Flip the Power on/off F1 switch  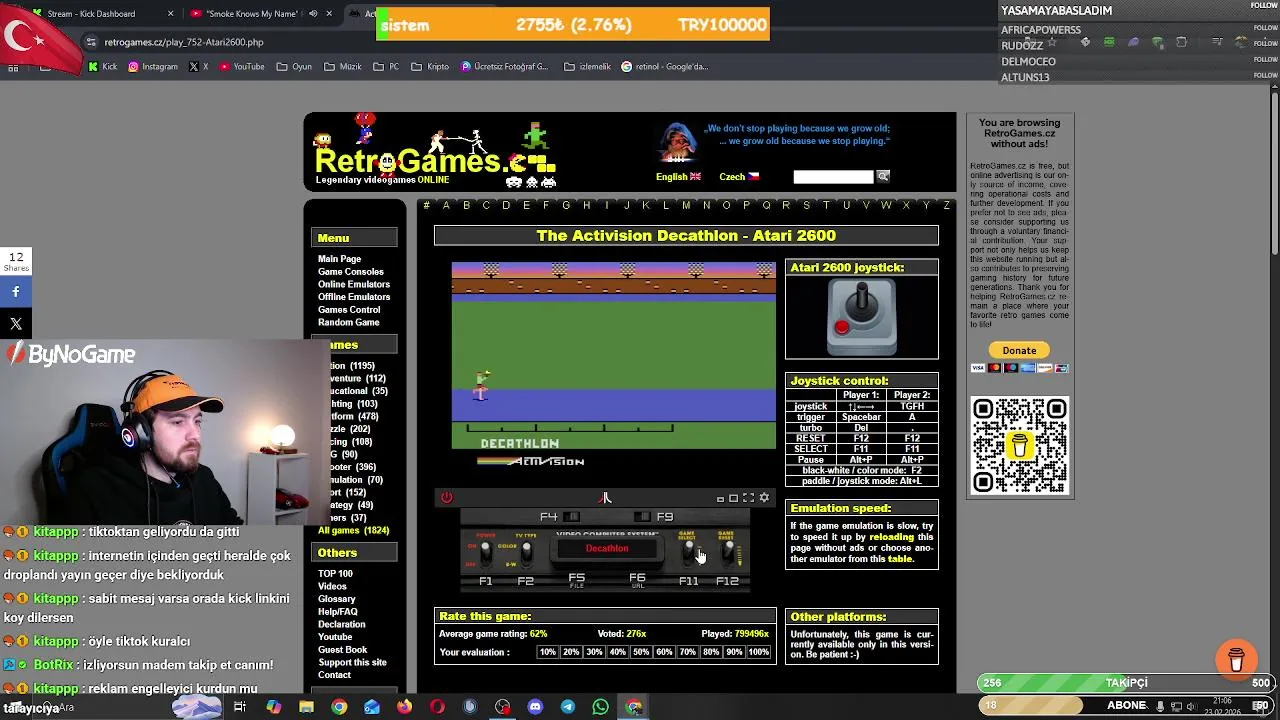(x=486, y=552)
